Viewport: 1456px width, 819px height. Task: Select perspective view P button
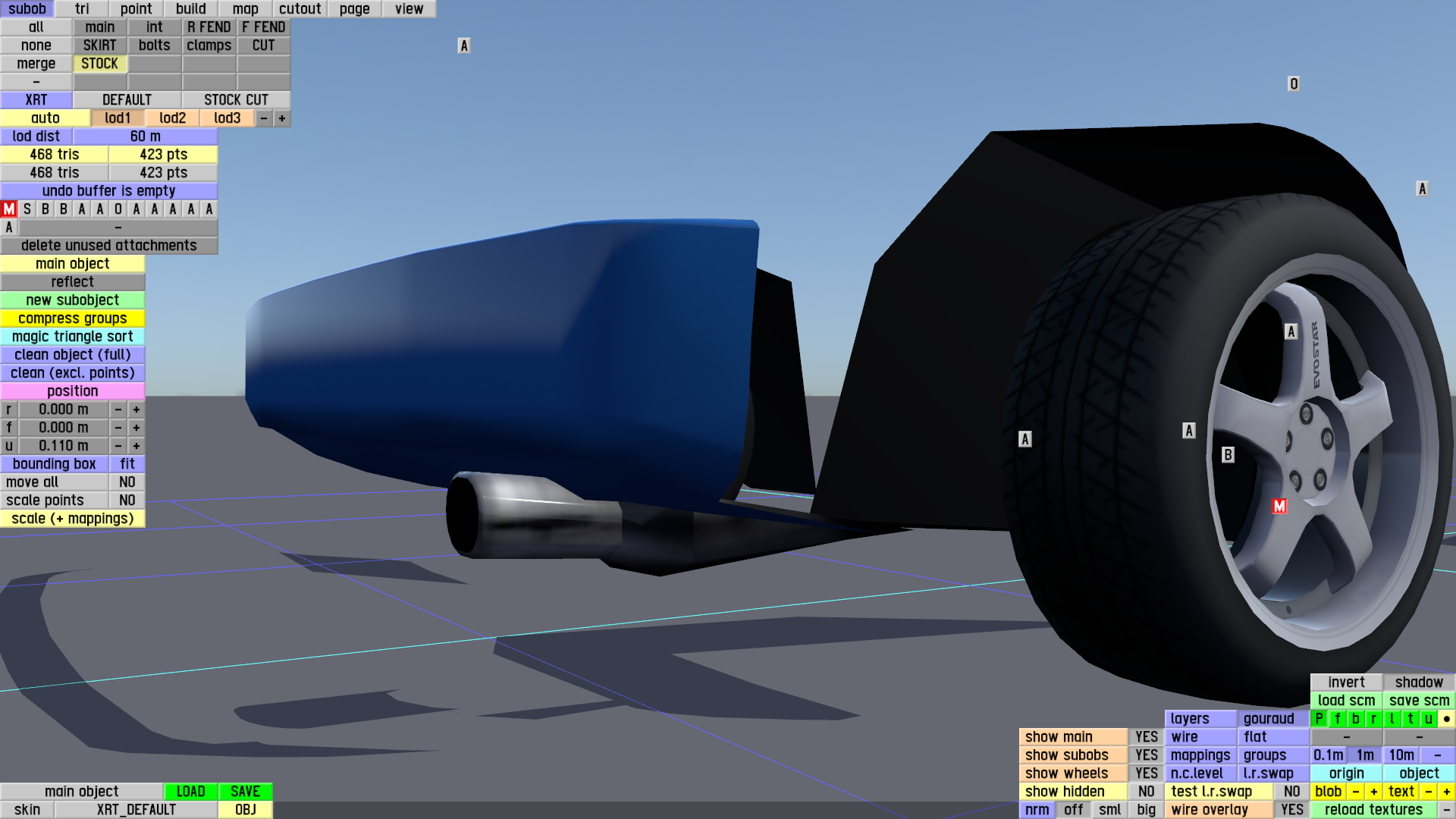point(1319,719)
